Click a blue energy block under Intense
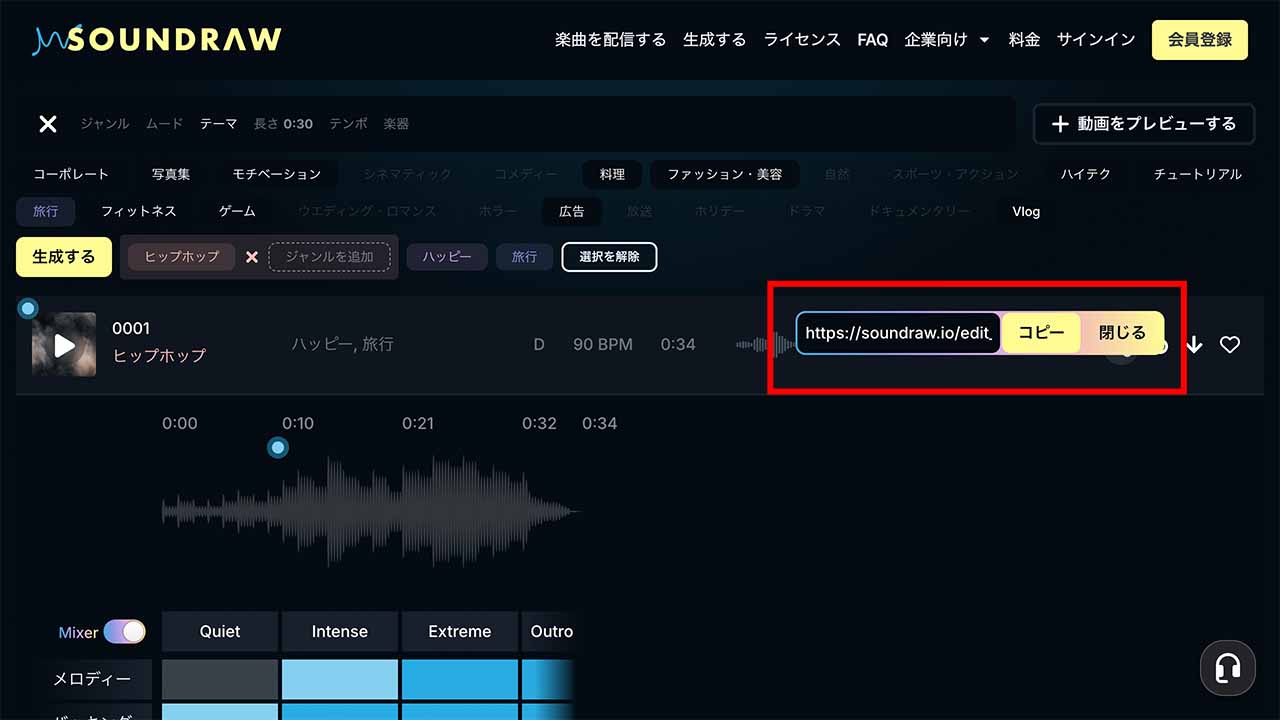 [340, 678]
